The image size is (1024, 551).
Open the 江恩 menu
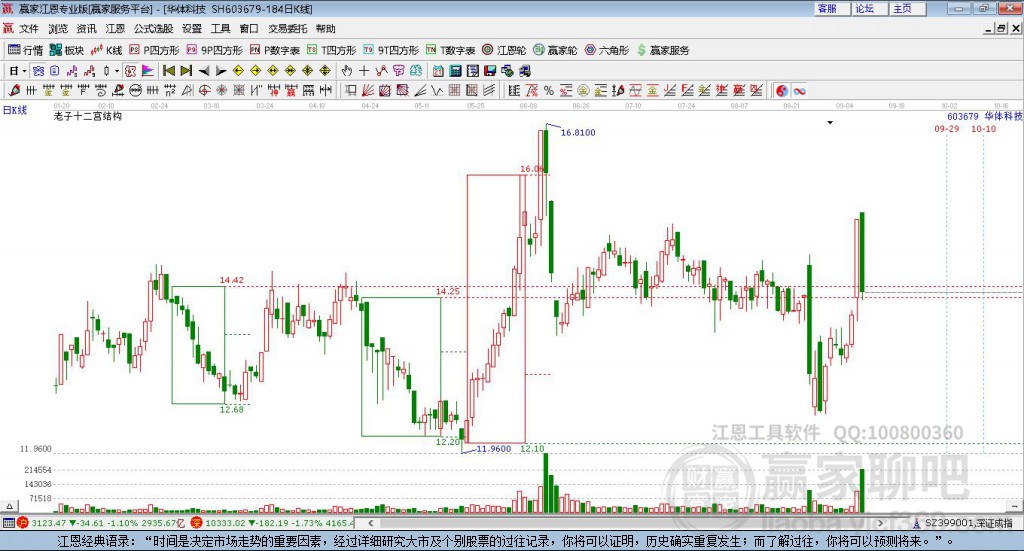(115, 29)
